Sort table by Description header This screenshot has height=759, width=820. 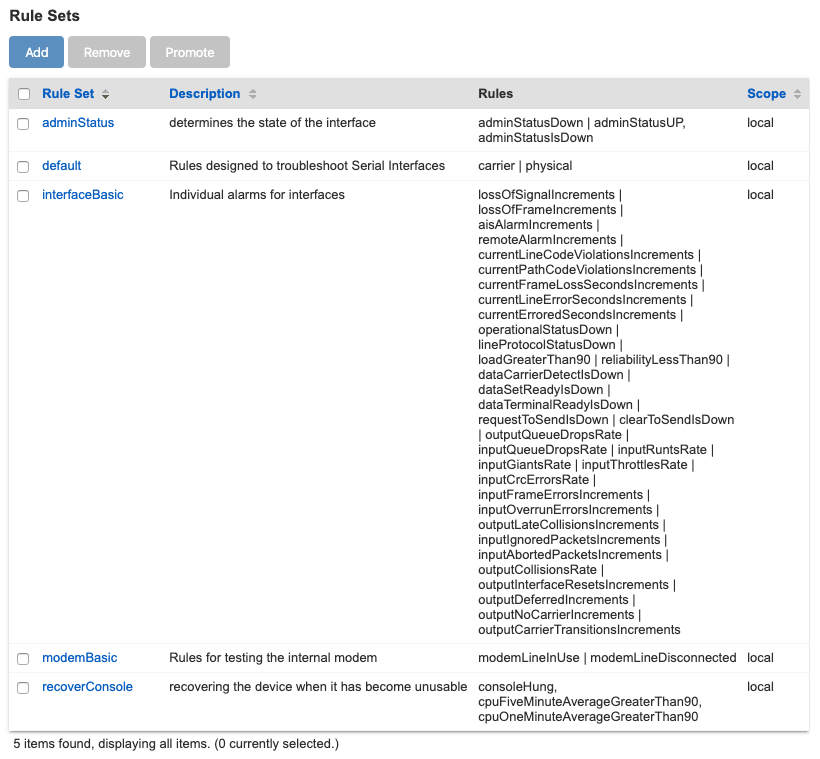[204, 94]
